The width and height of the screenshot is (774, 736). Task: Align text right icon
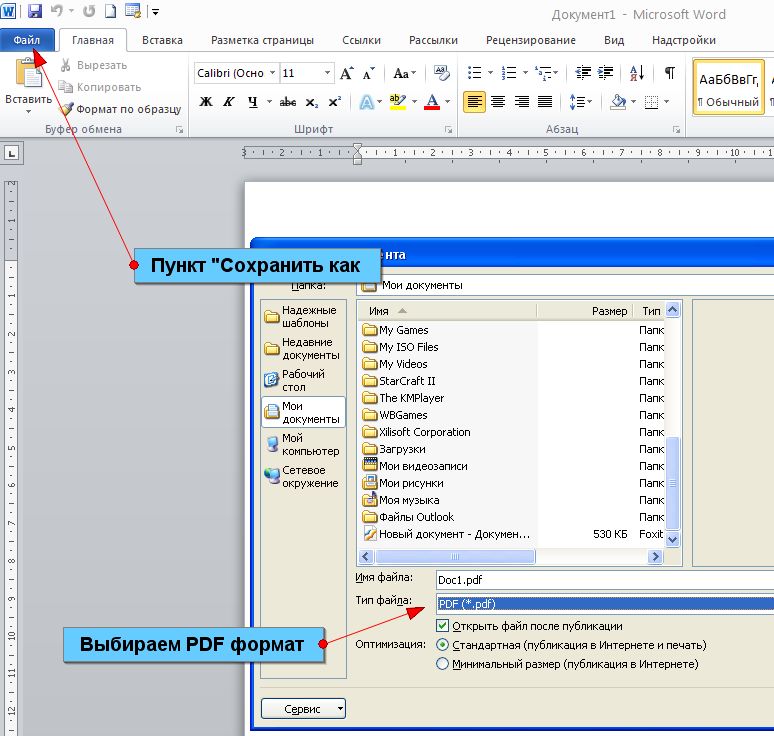coord(522,102)
